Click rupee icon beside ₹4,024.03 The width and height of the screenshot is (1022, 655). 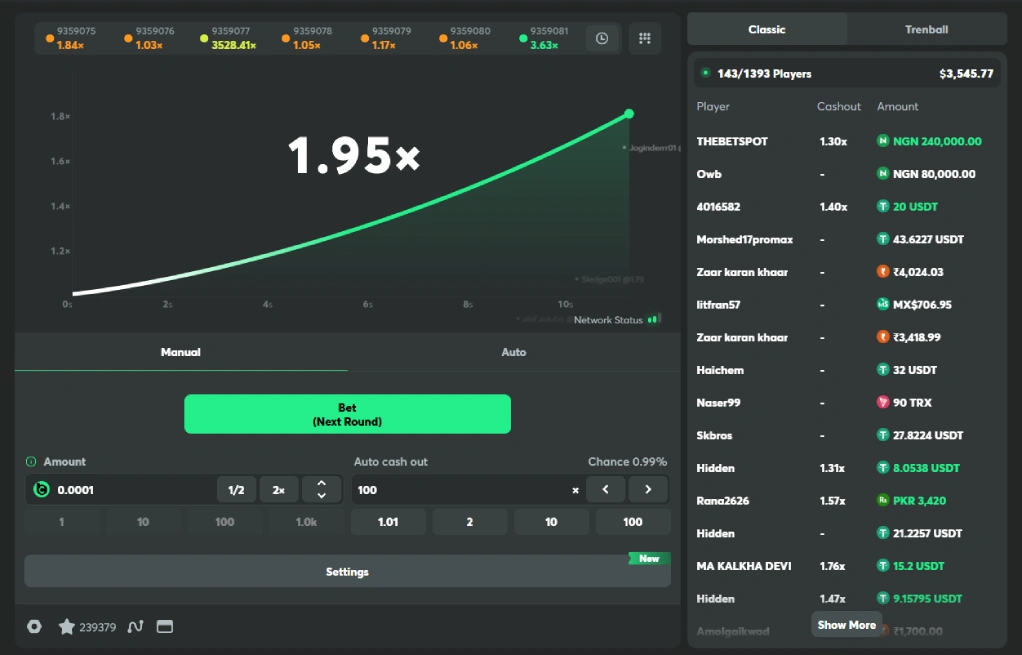[883, 271]
